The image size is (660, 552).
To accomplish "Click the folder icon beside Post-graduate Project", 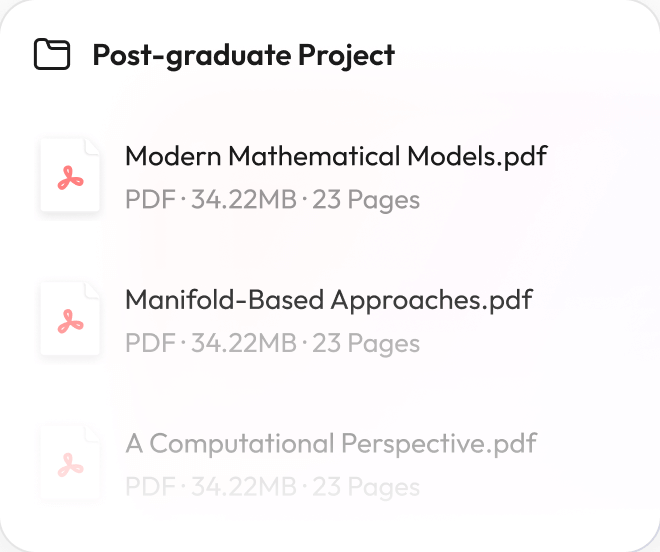I will (x=52, y=54).
